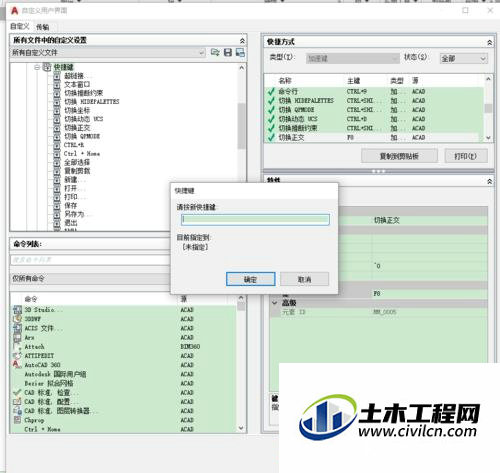
Task: Click the 打印 button
Action: (x=466, y=156)
